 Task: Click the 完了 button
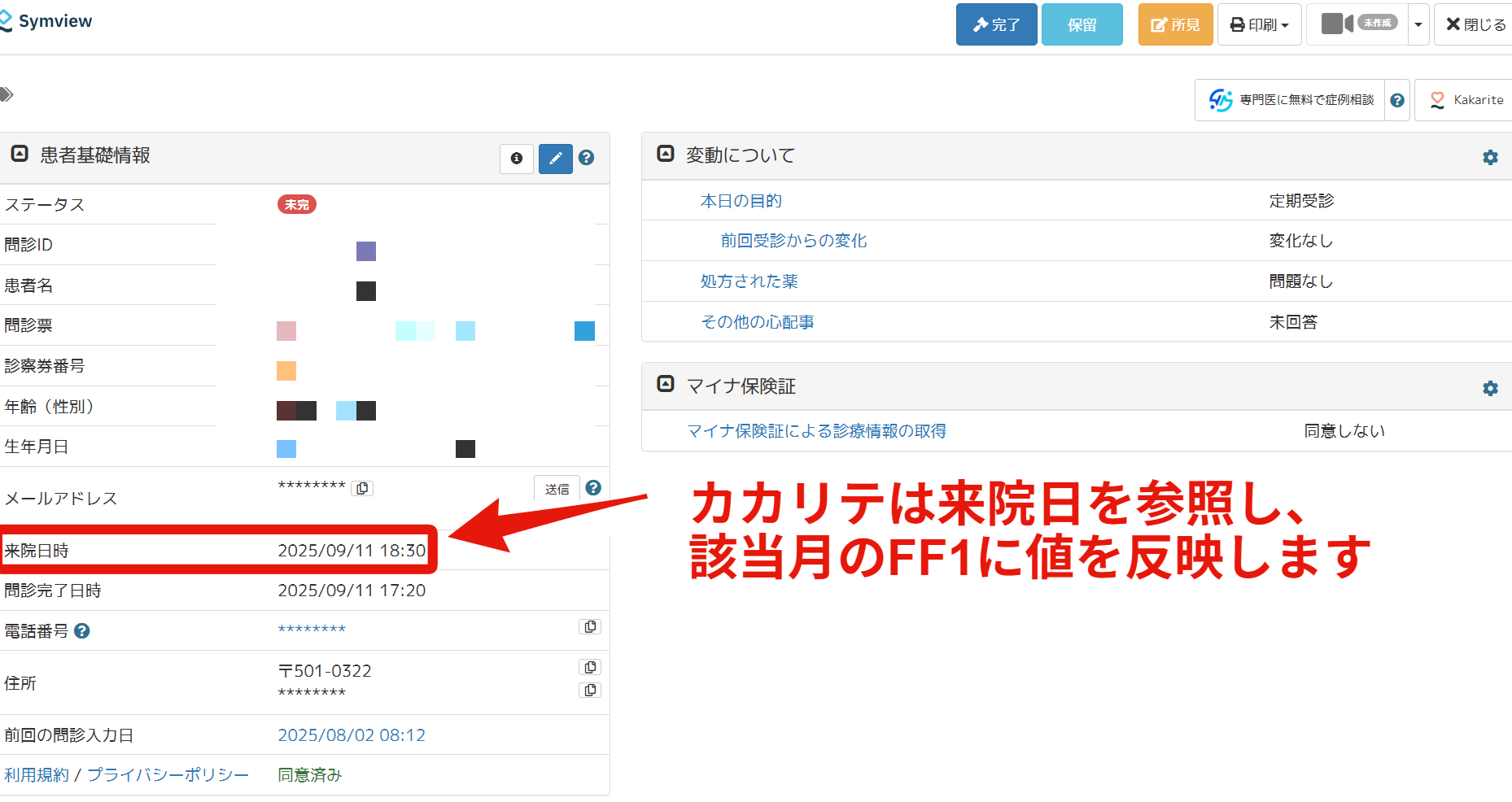pos(996,25)
